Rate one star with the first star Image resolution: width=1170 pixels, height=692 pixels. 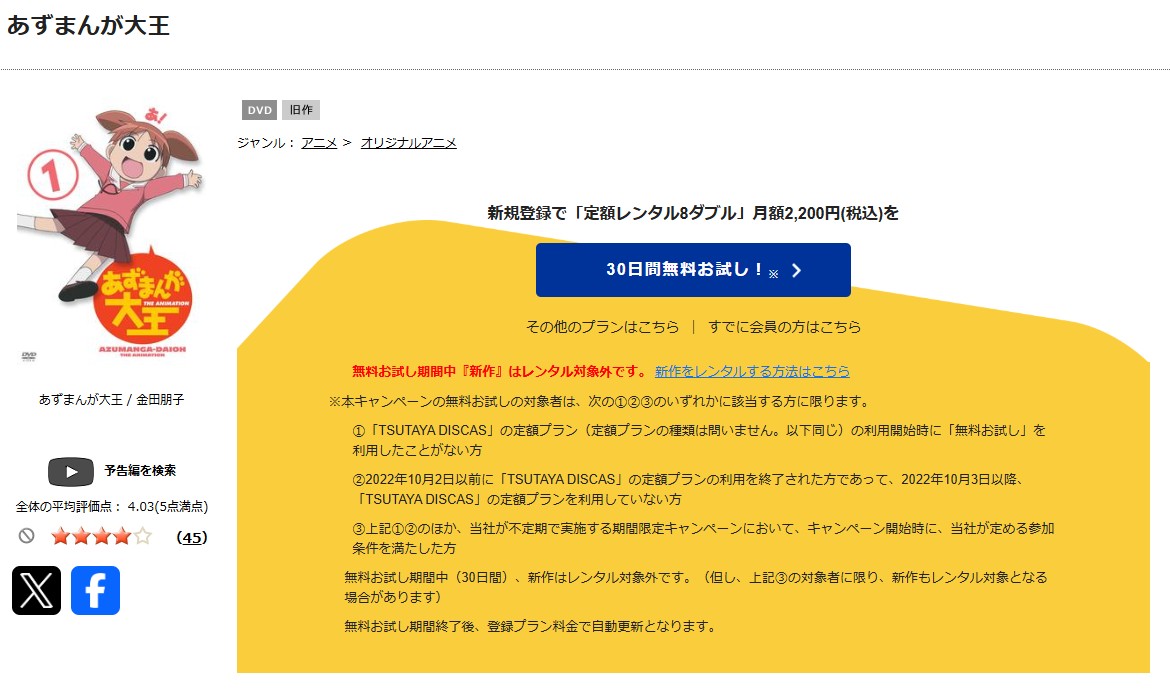(x=60, y=537)
